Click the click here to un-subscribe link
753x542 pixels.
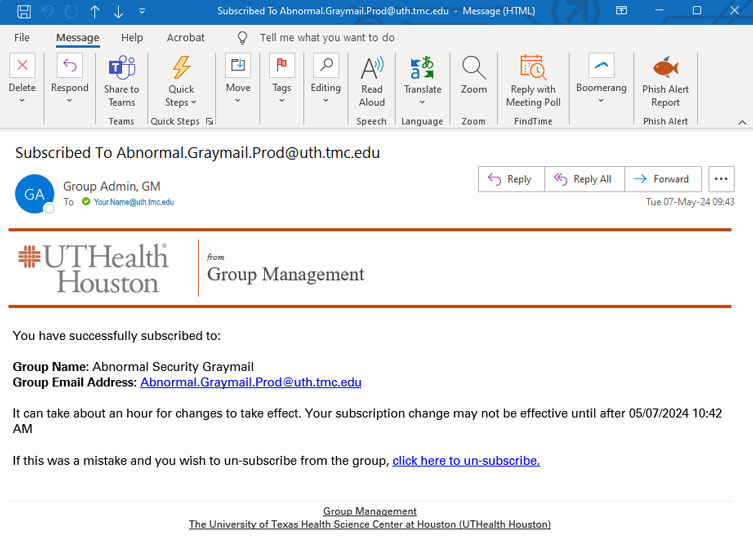466,461
